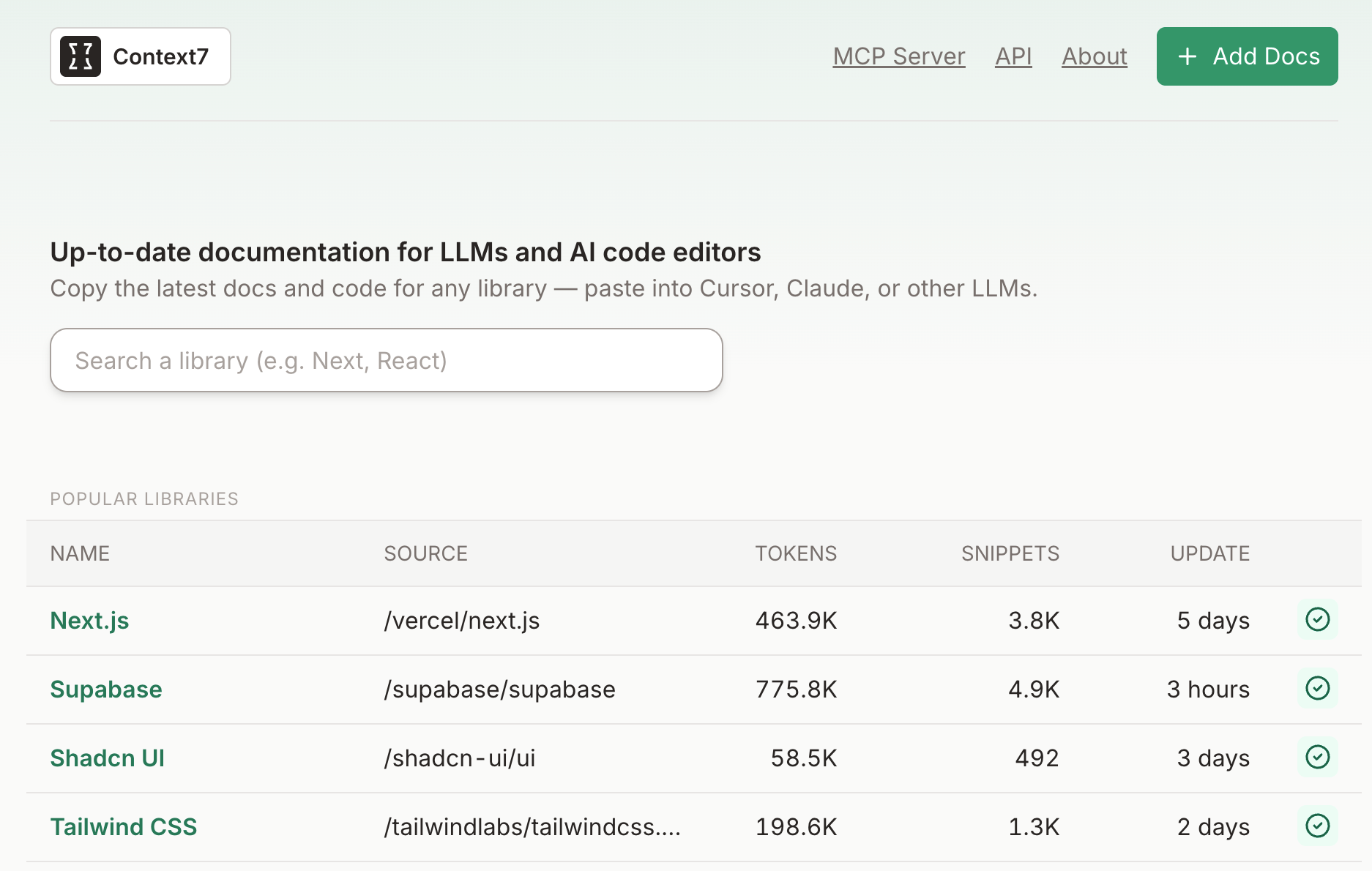Viewport: 1372px width, 871px height.
Task: Click the checkmark status icon for Supabase
Action: (1317, 689)
